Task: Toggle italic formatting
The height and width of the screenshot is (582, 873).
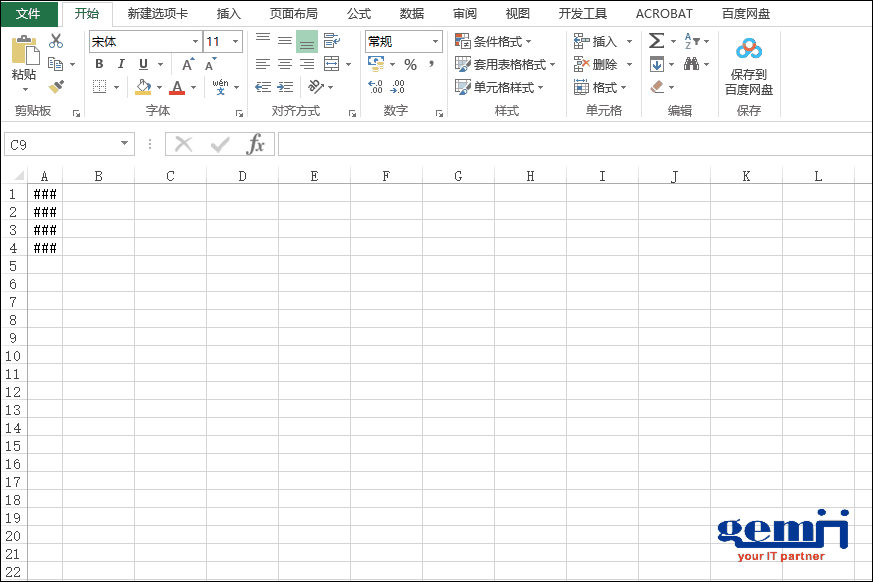Action: coord(121,63)
